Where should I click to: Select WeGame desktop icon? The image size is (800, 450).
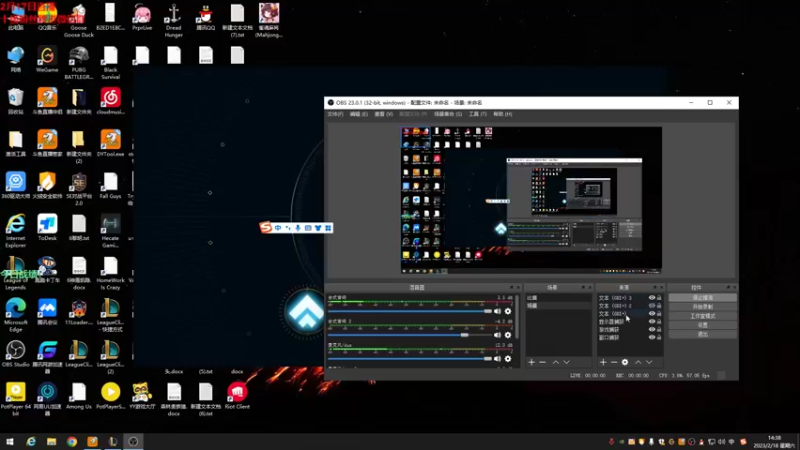tap(47, 59)
